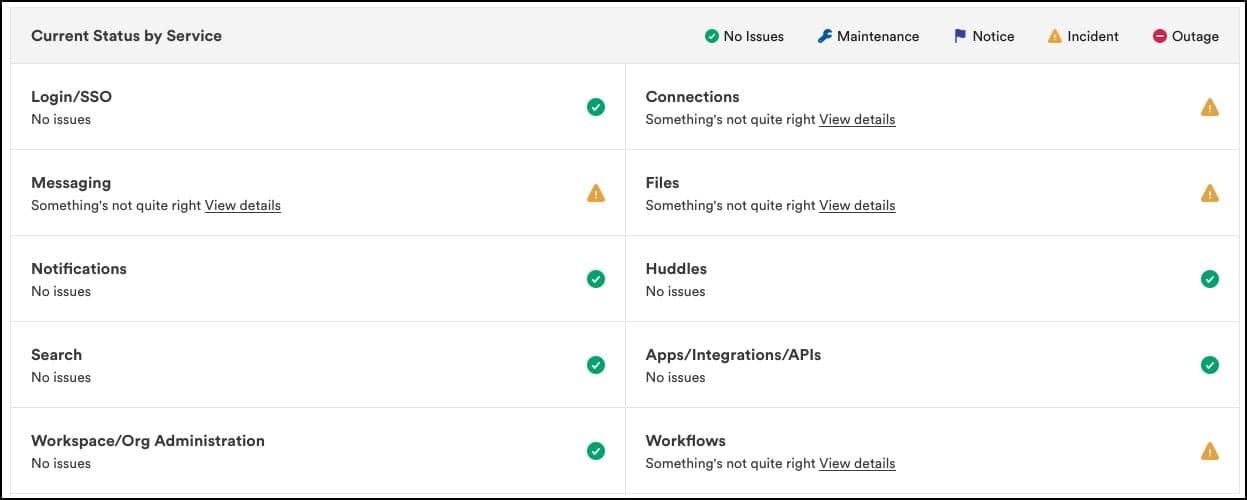Image resolution: width=1247 pixels, height=500 pixels.
Task: Click the Huddles green status checkmark
Action: point(1210,279)
